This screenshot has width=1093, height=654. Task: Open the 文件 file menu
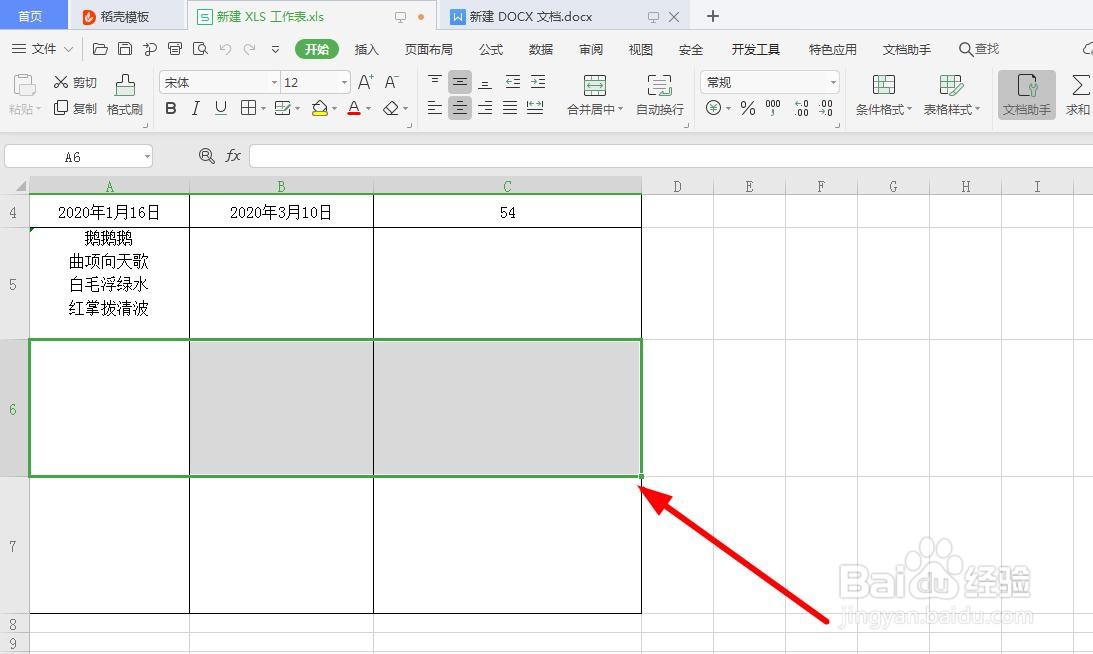[43, 49]
